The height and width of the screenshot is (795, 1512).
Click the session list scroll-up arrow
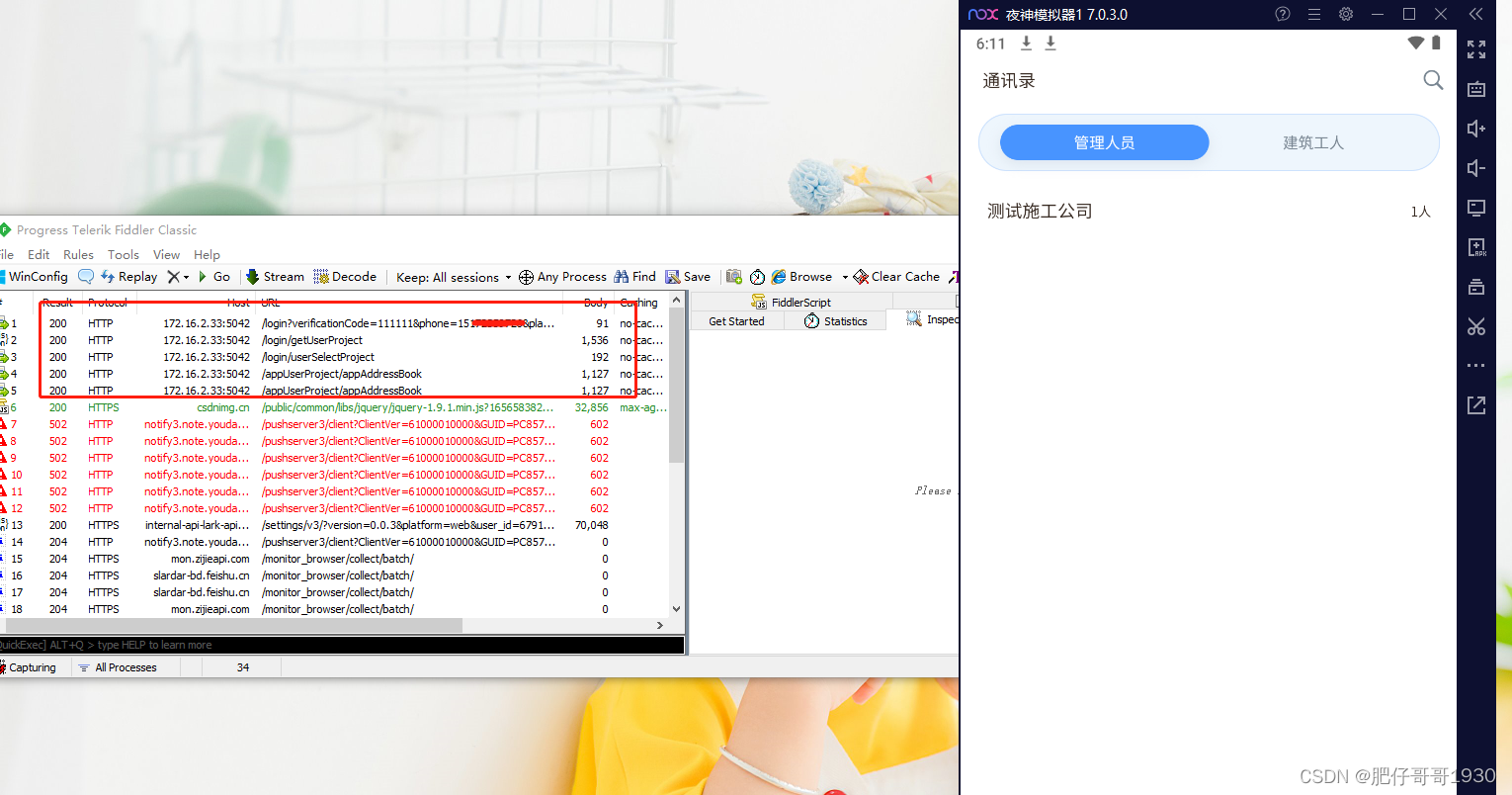point(676,300)
